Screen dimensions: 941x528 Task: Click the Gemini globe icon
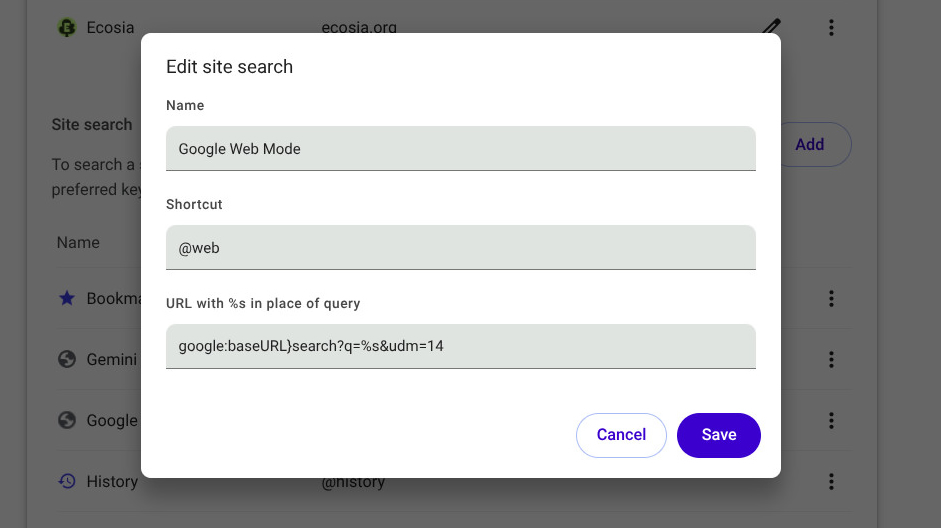point(67,359)
